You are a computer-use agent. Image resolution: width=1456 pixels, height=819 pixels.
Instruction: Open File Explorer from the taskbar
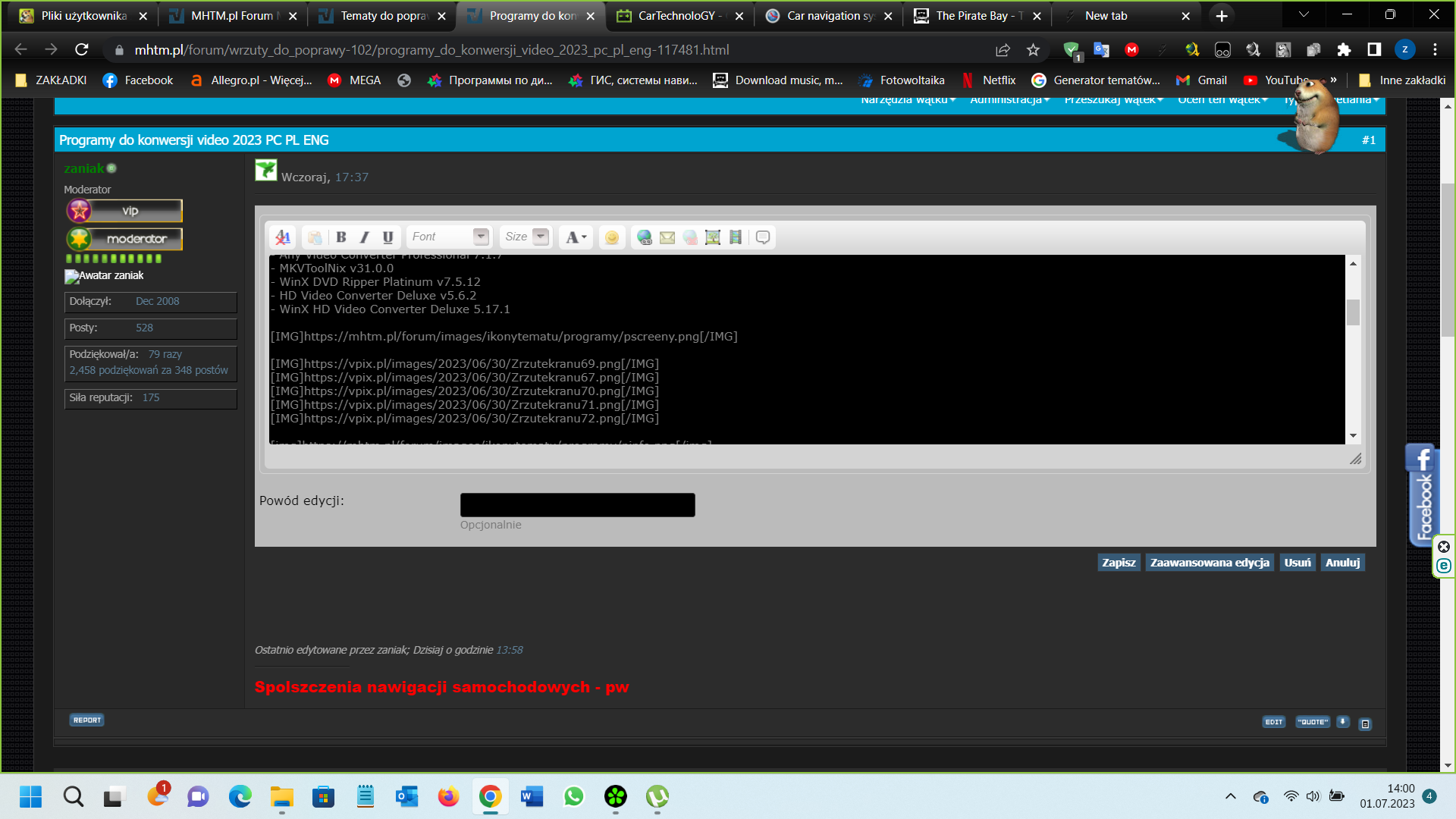coord(282,796)
